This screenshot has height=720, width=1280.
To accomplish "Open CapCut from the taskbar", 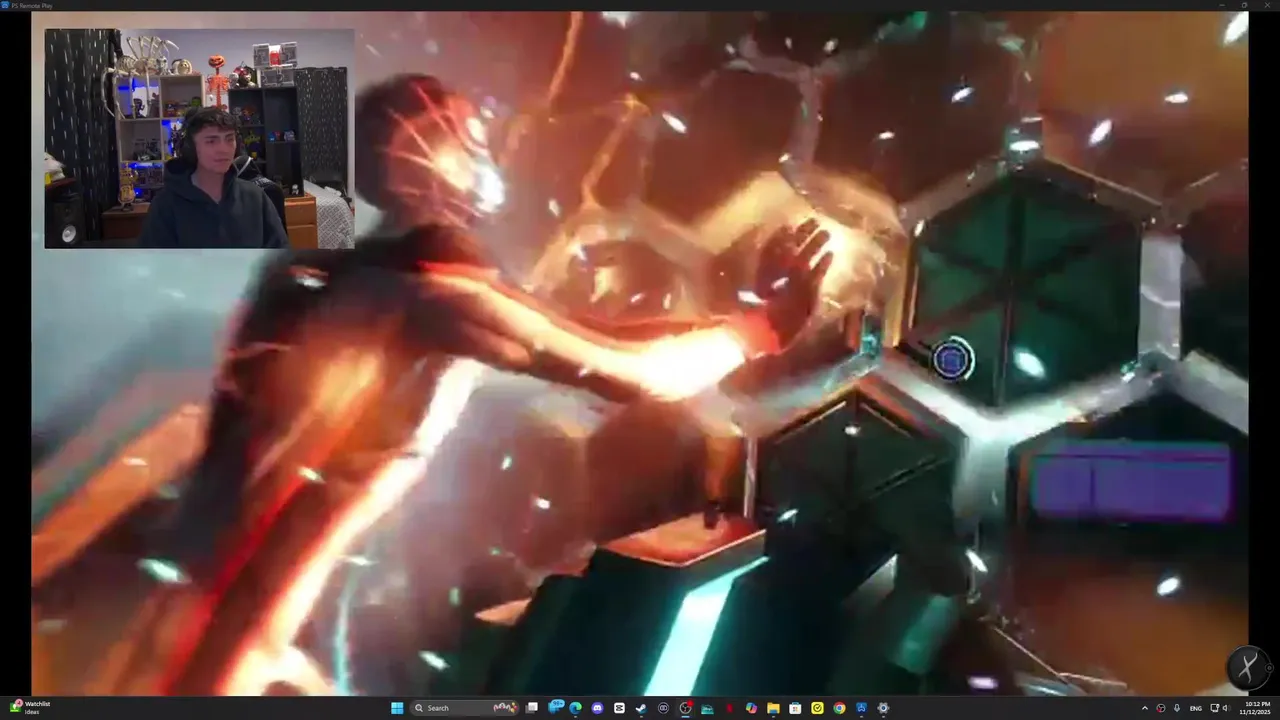I will click(x=619, y=708).
